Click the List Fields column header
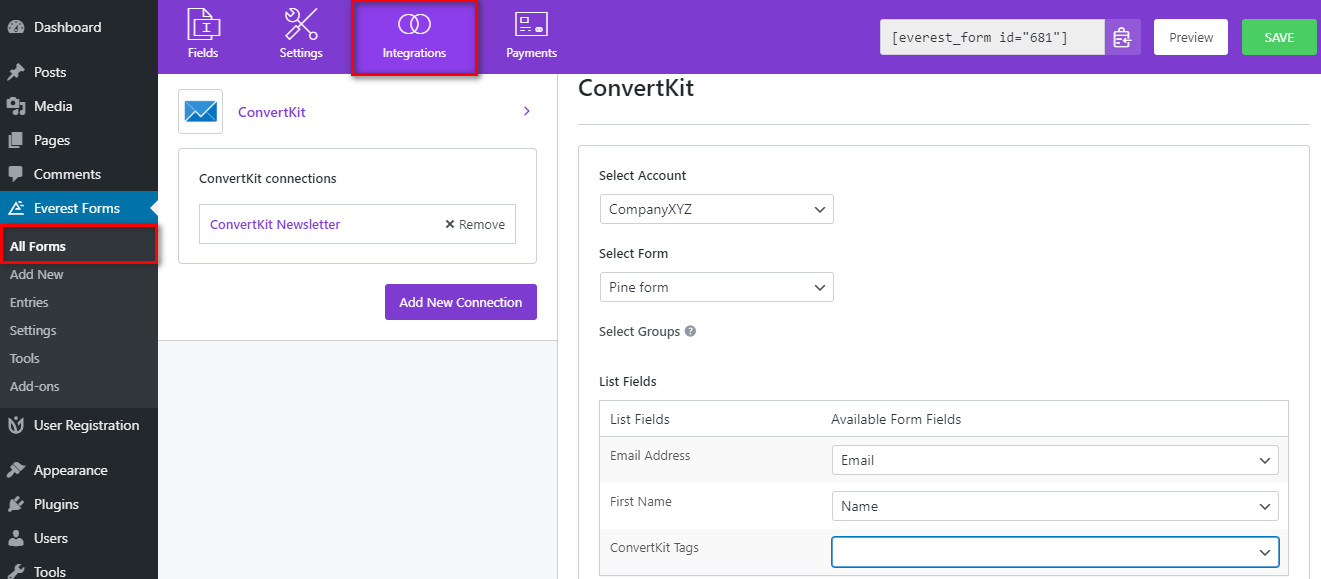 640,419
